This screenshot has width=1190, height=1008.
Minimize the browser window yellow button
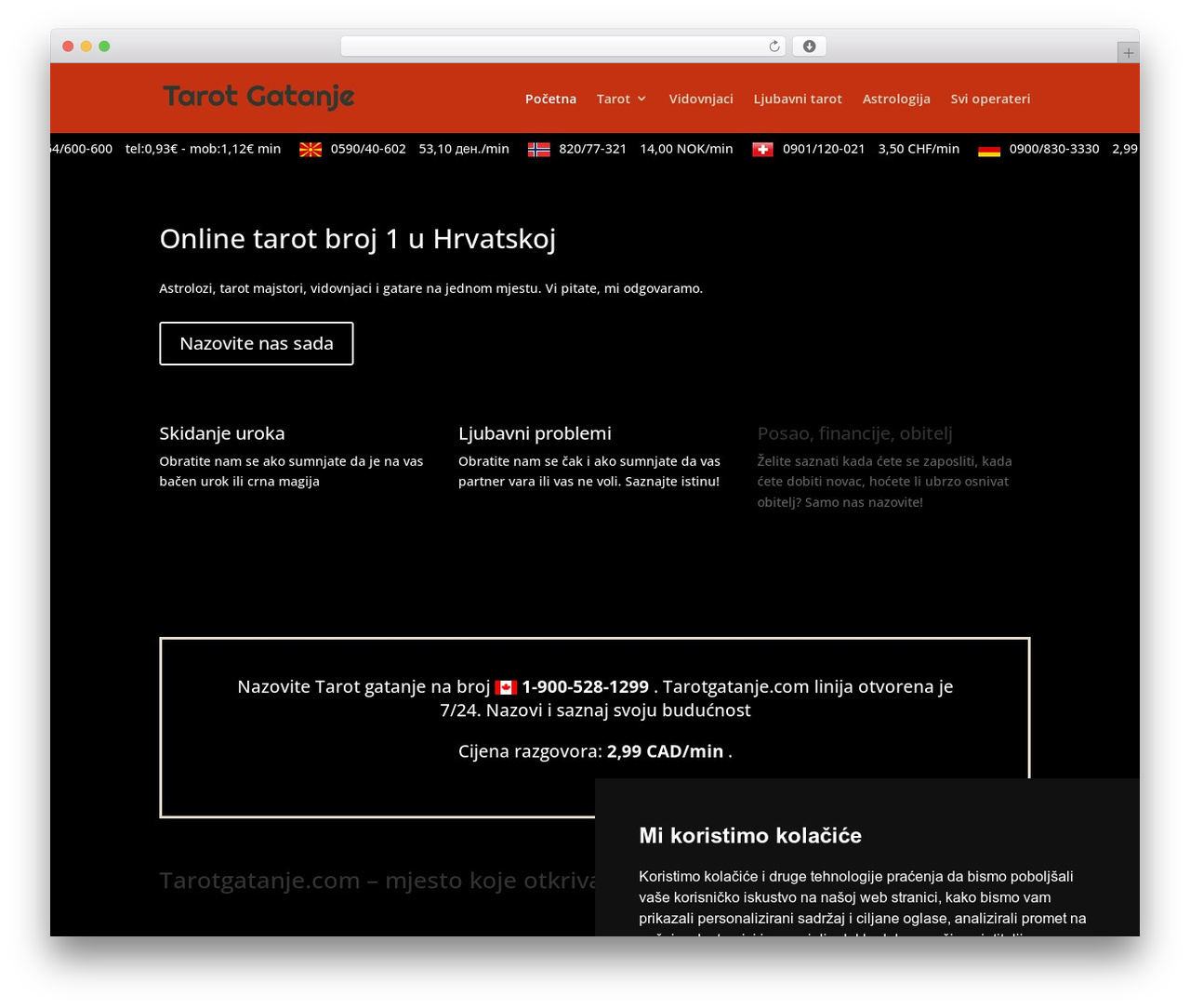[x=86, y=46]
